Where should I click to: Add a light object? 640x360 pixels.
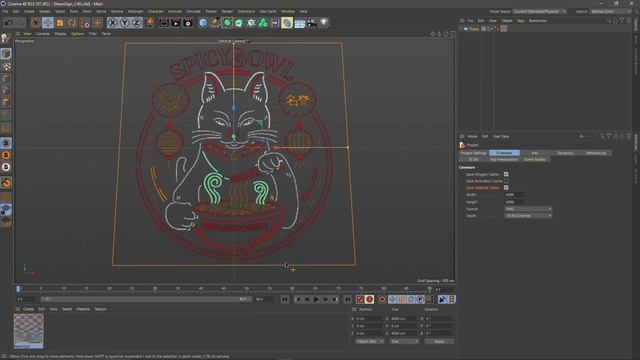click(324, 23)
